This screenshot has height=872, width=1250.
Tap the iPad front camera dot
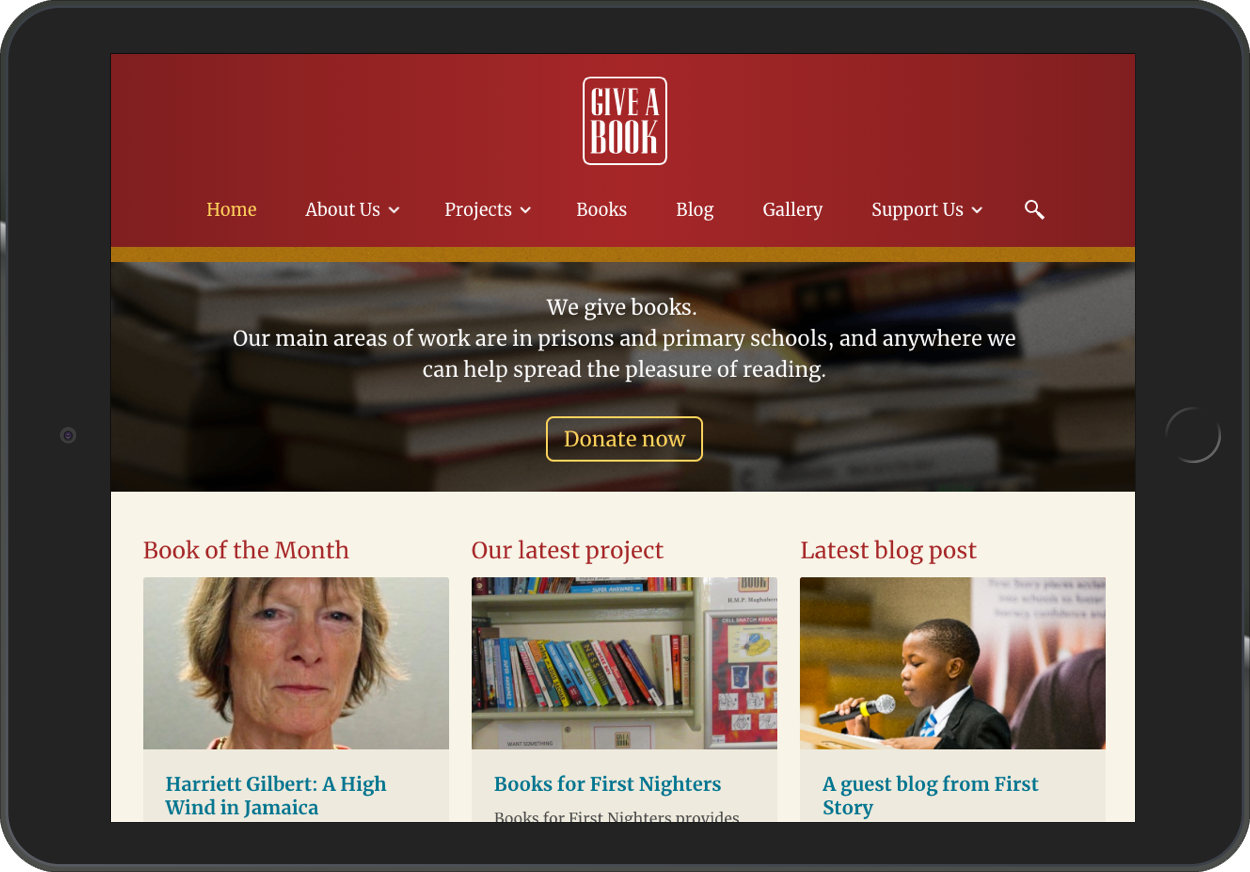tap(68, 435)
